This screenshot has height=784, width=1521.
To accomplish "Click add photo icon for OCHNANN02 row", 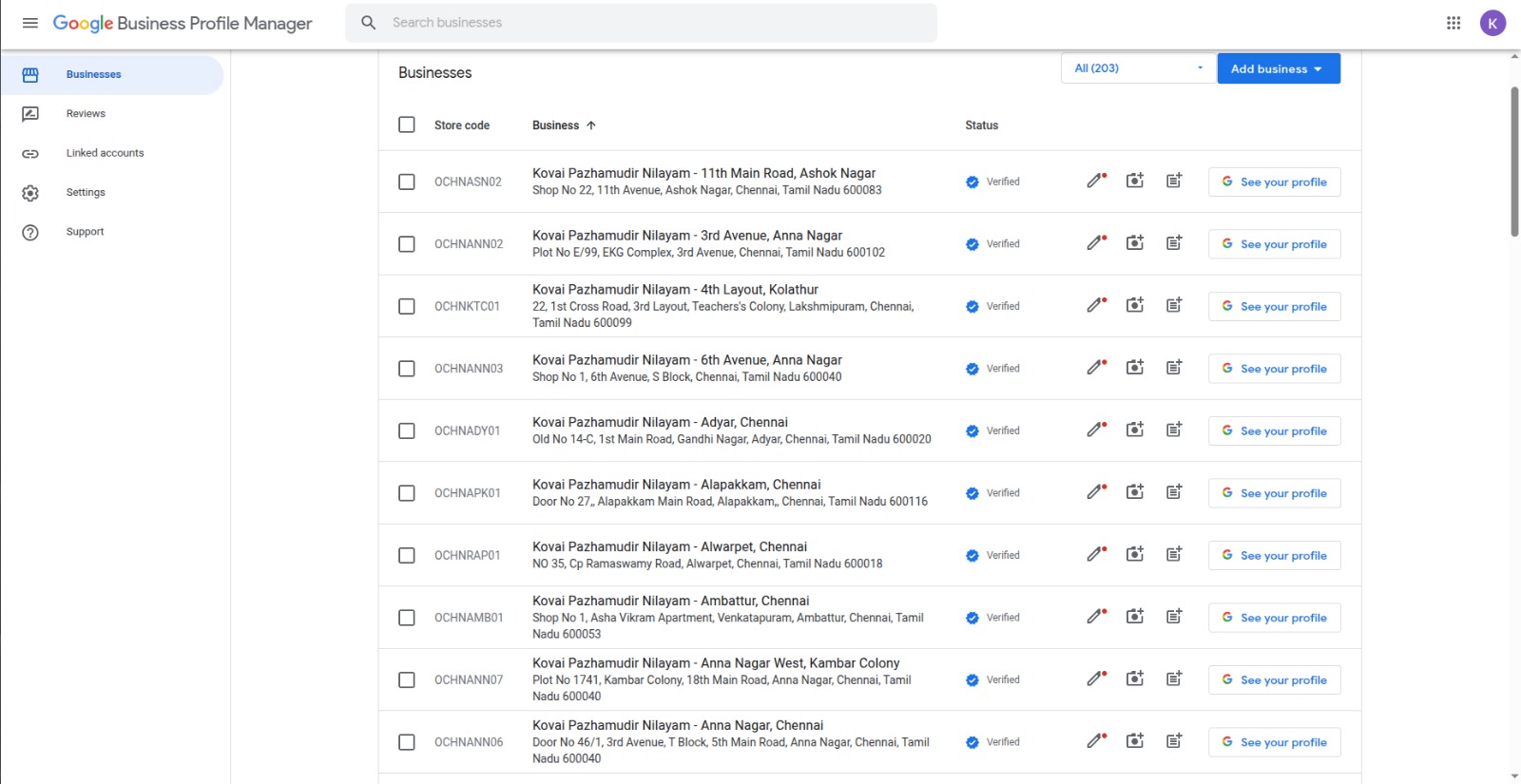I will pos(1135,243).
